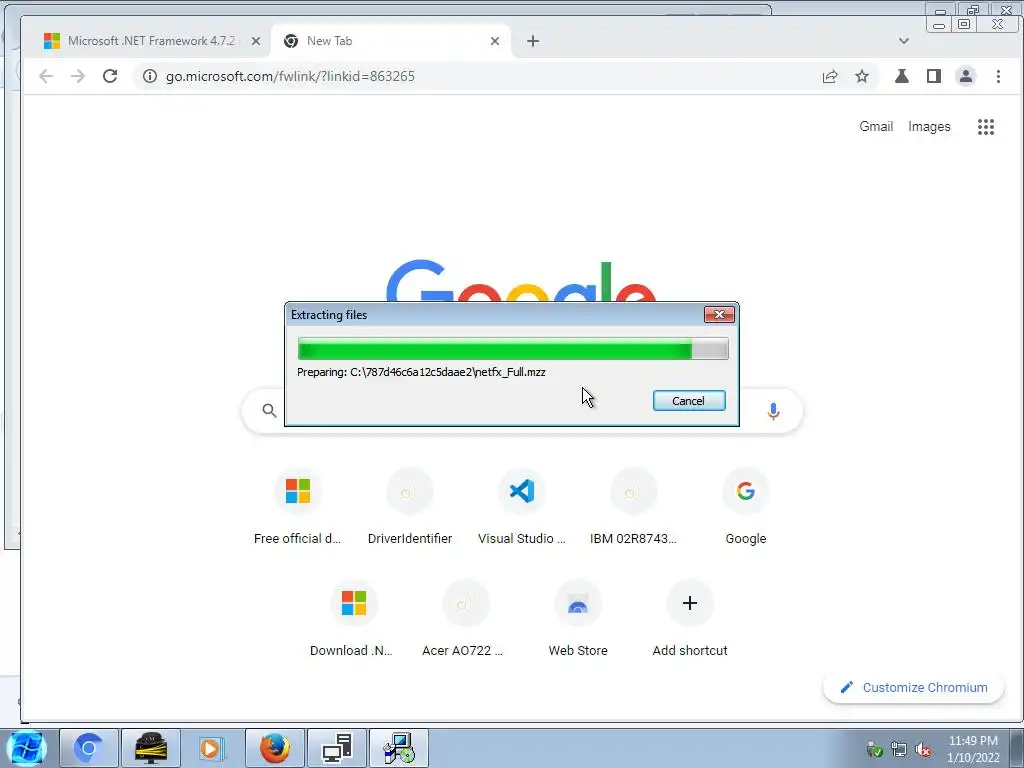Open Google Images link
The height and width of the screenshot is (768, 1024).
click(x=929, y=127)
